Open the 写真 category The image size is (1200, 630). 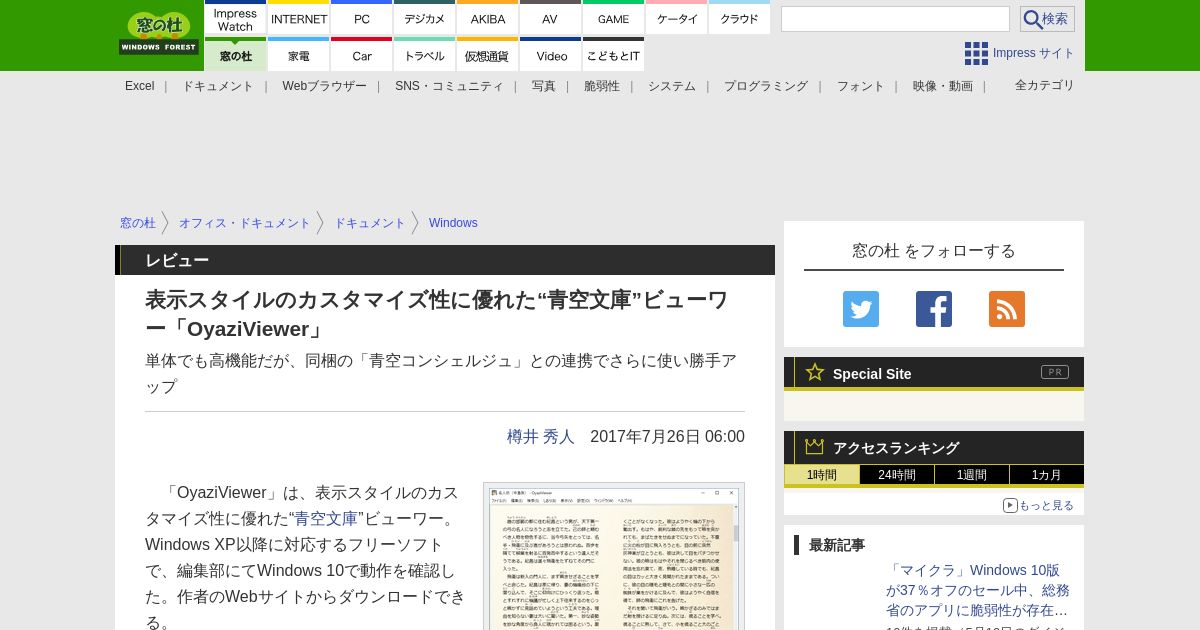(544, 86)
